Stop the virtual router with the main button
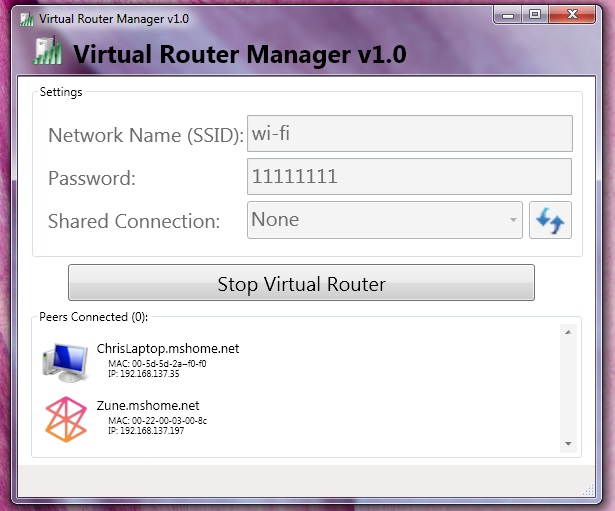615x511 pixels. pyautogui.click(x=301, y=283)
